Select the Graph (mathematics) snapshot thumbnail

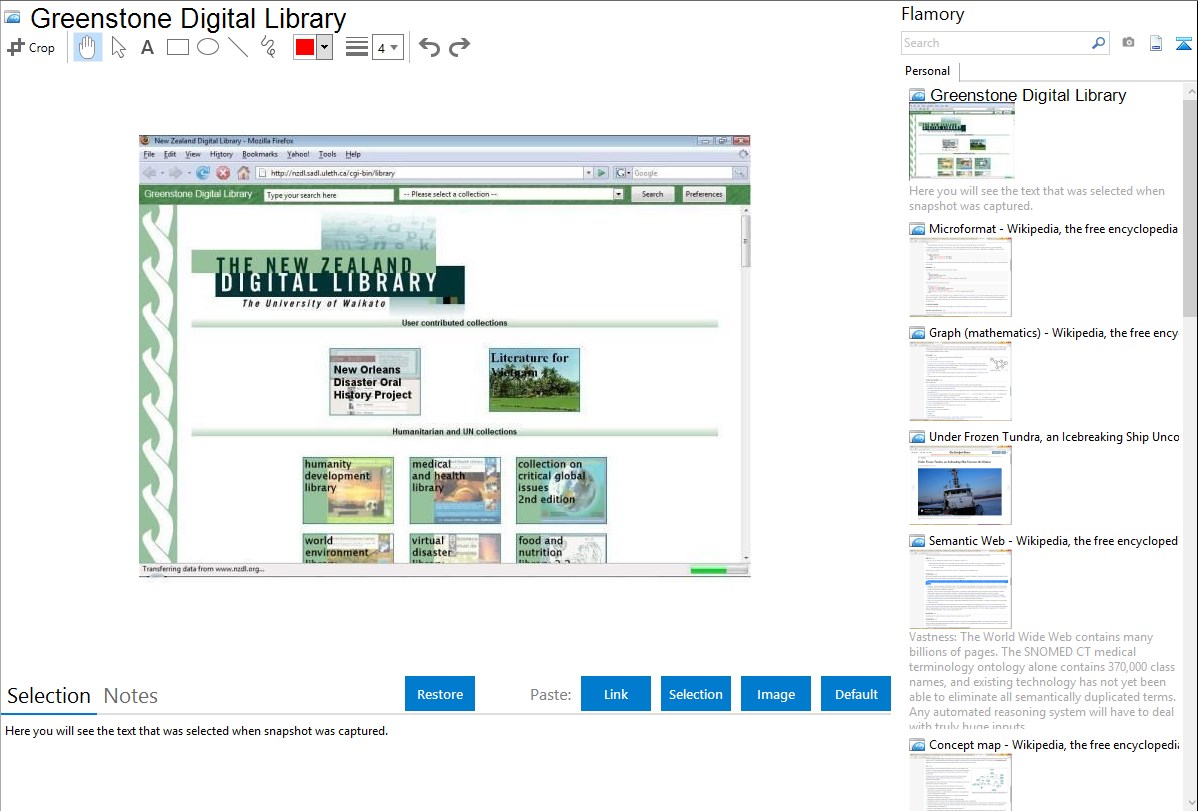point(960,381)
